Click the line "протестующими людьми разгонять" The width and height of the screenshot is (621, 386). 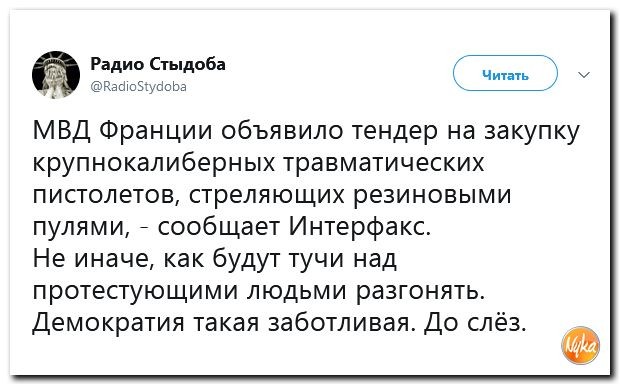pyautogui.click(x=259, y=292)
